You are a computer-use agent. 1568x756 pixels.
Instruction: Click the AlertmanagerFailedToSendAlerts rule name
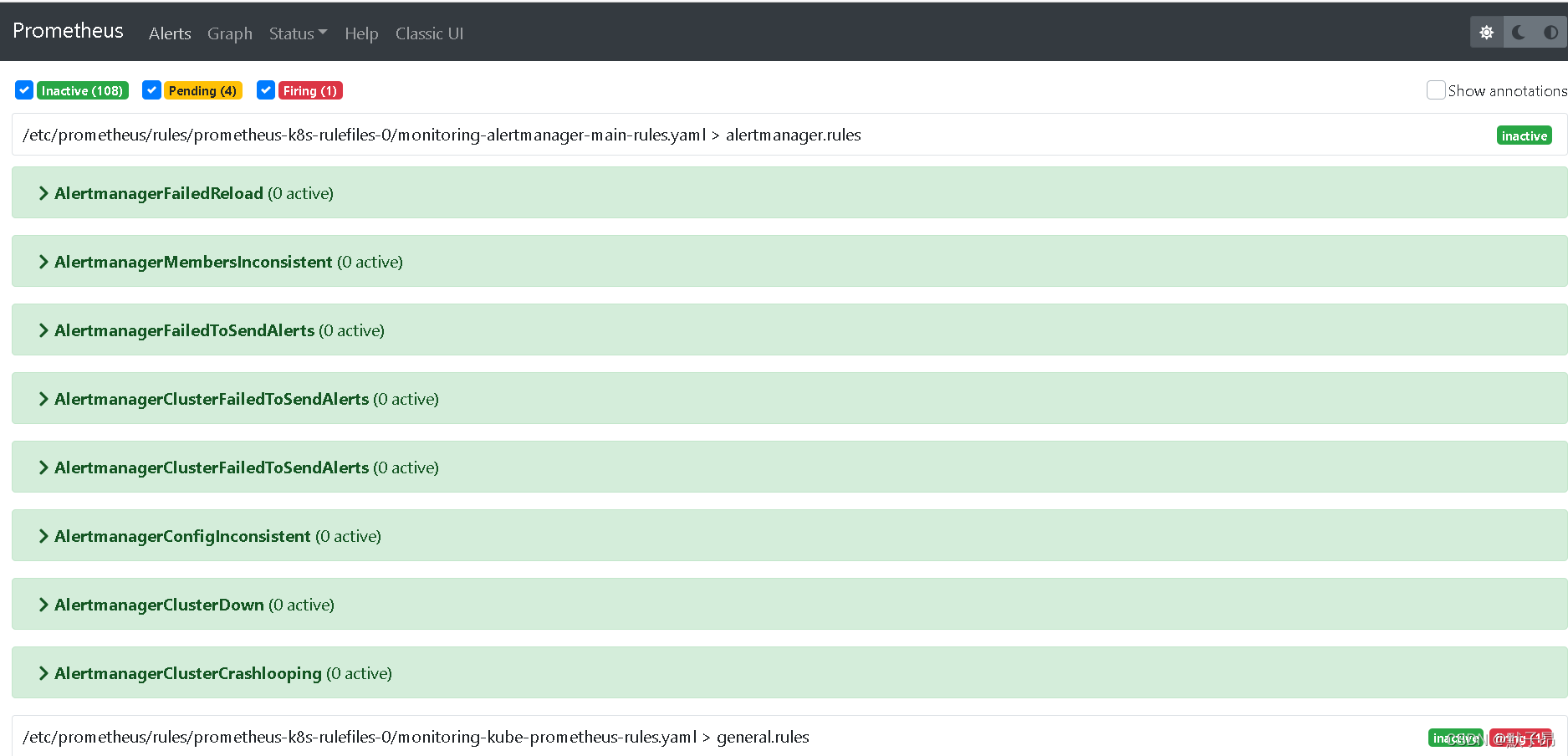pos(184,330)
